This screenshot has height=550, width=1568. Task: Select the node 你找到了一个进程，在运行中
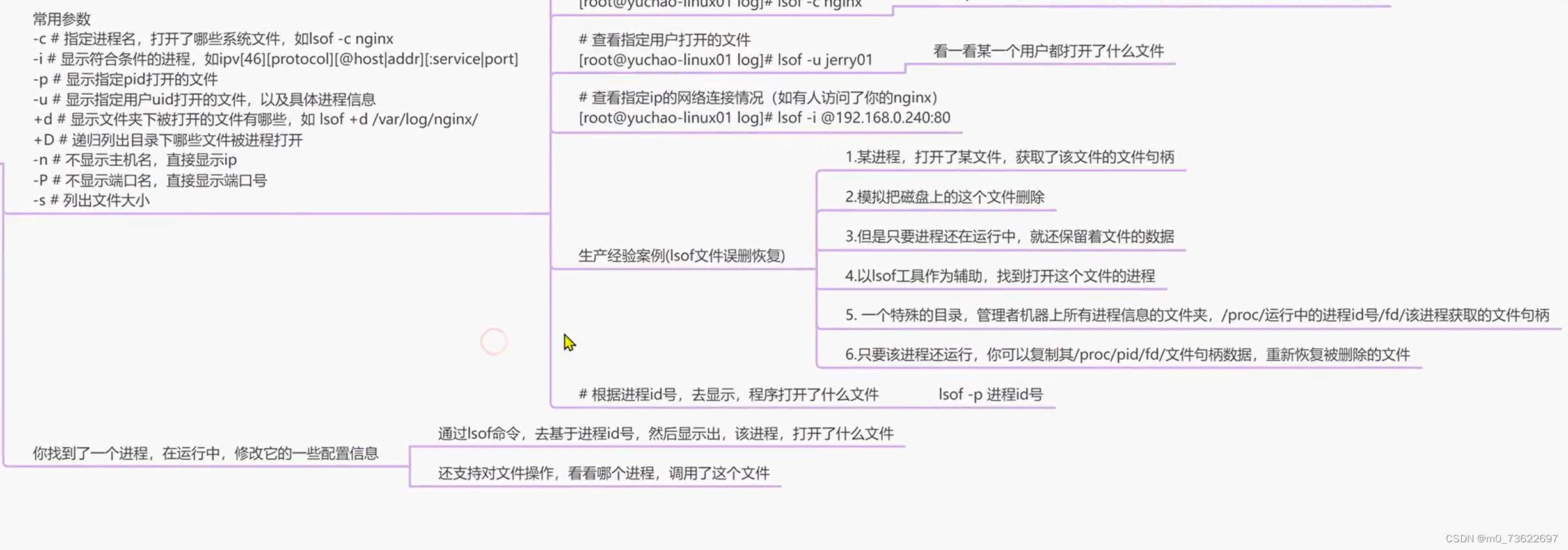click(x=205, y=453)
